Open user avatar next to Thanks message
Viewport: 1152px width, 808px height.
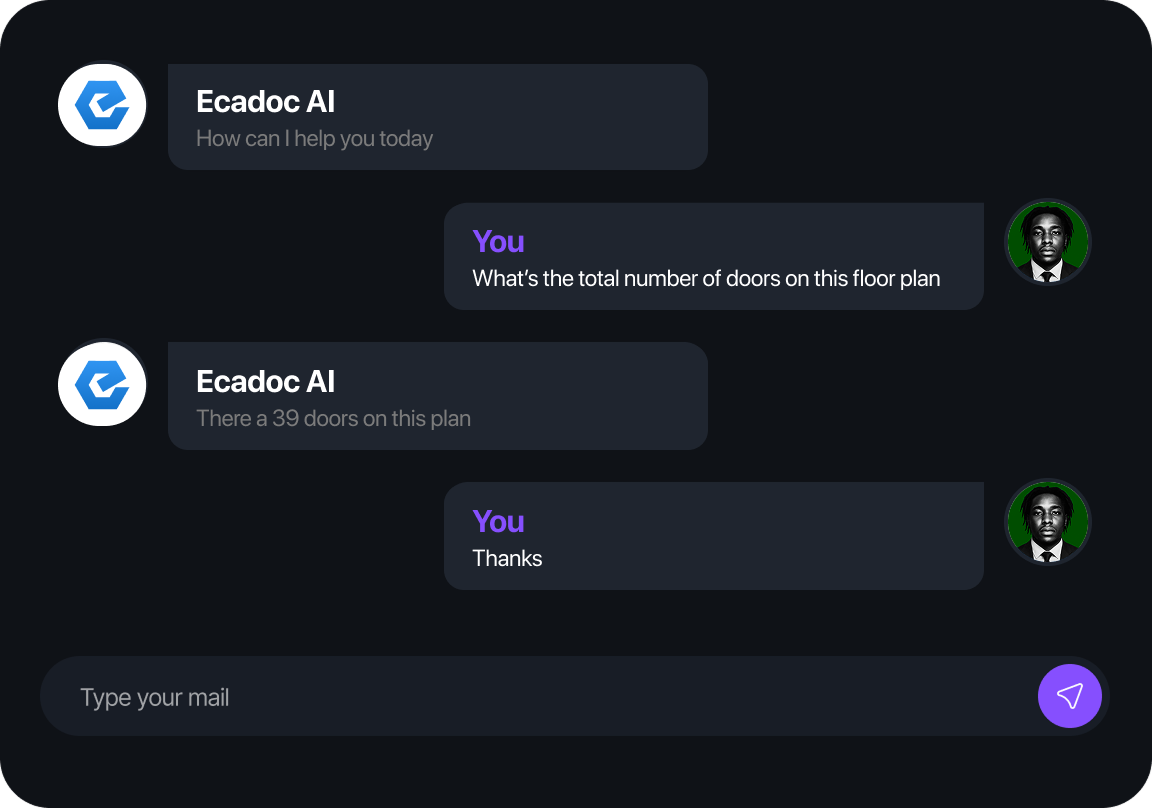[1047, 523]
